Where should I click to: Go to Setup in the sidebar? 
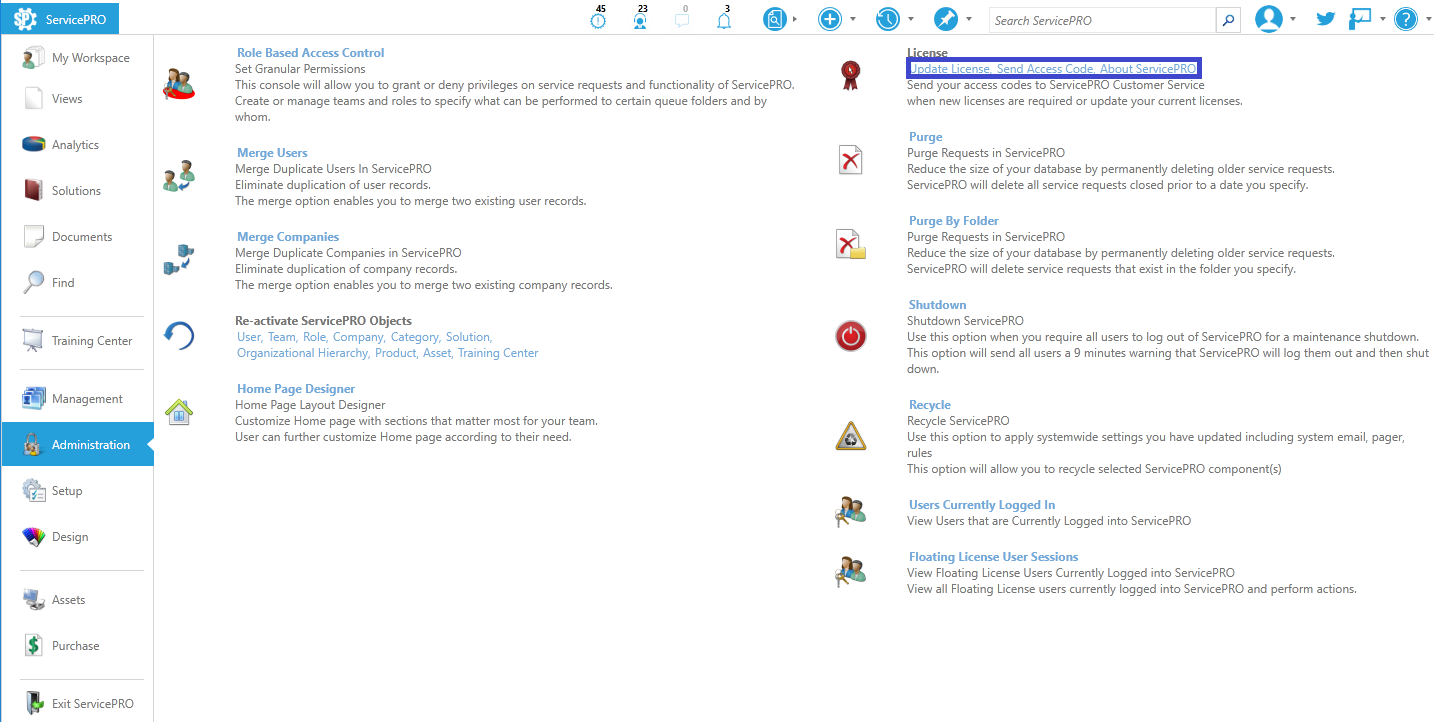point(77,491)
